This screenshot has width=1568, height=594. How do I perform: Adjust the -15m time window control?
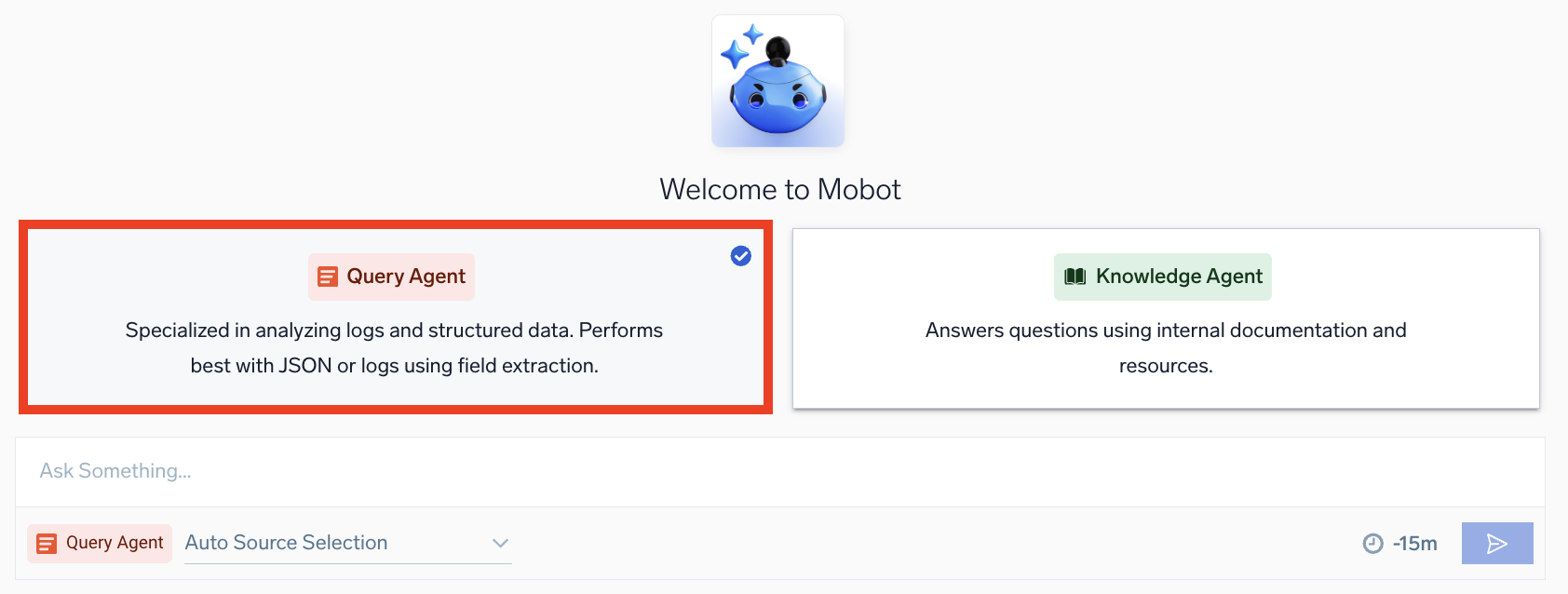point(1399,543)
